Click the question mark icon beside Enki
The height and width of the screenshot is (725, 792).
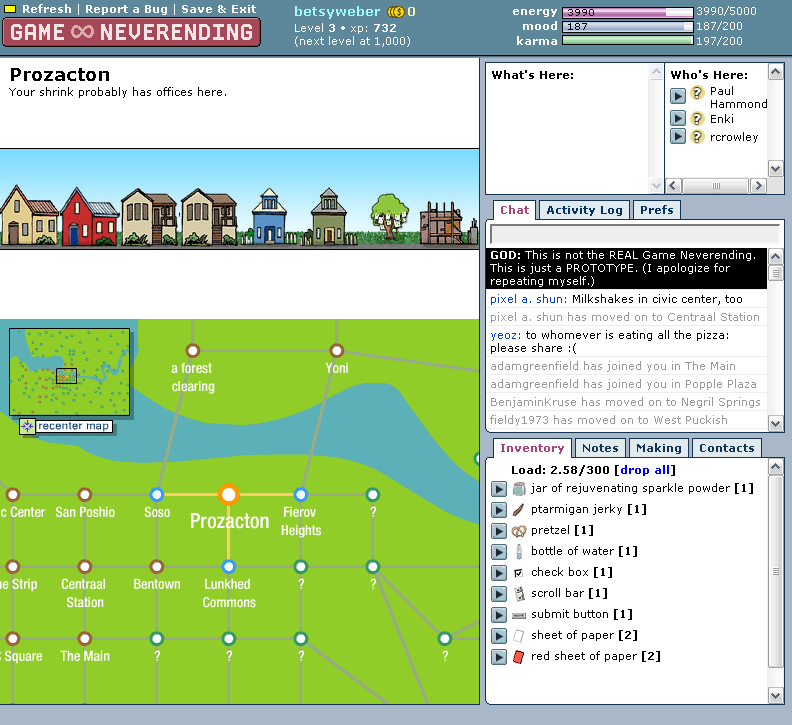point(697,119)
